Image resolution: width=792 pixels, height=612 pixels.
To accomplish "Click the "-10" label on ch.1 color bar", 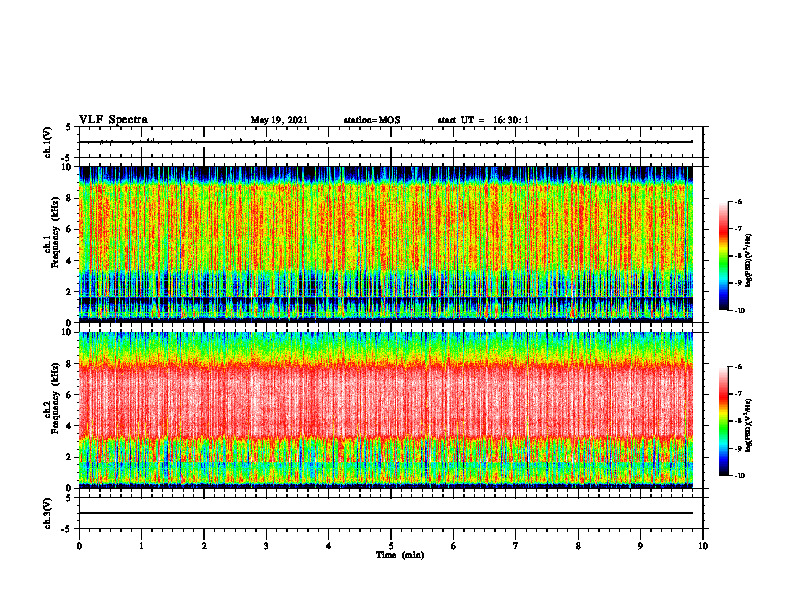I will [739, 311].
